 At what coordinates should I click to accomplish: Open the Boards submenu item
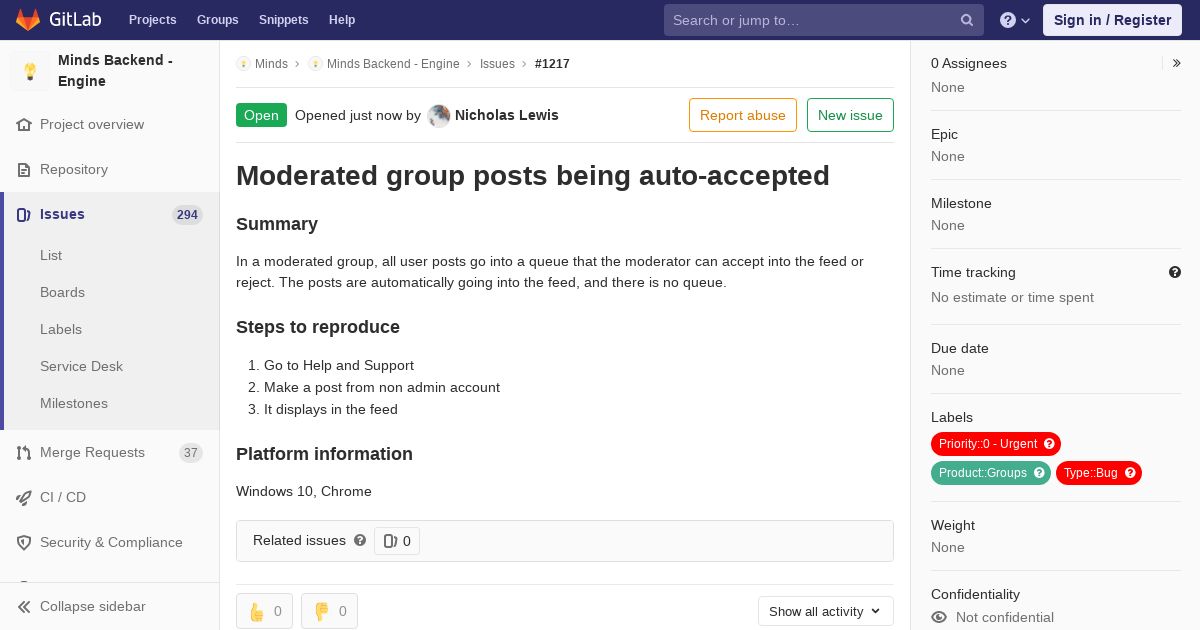click(x=62, y=292)
